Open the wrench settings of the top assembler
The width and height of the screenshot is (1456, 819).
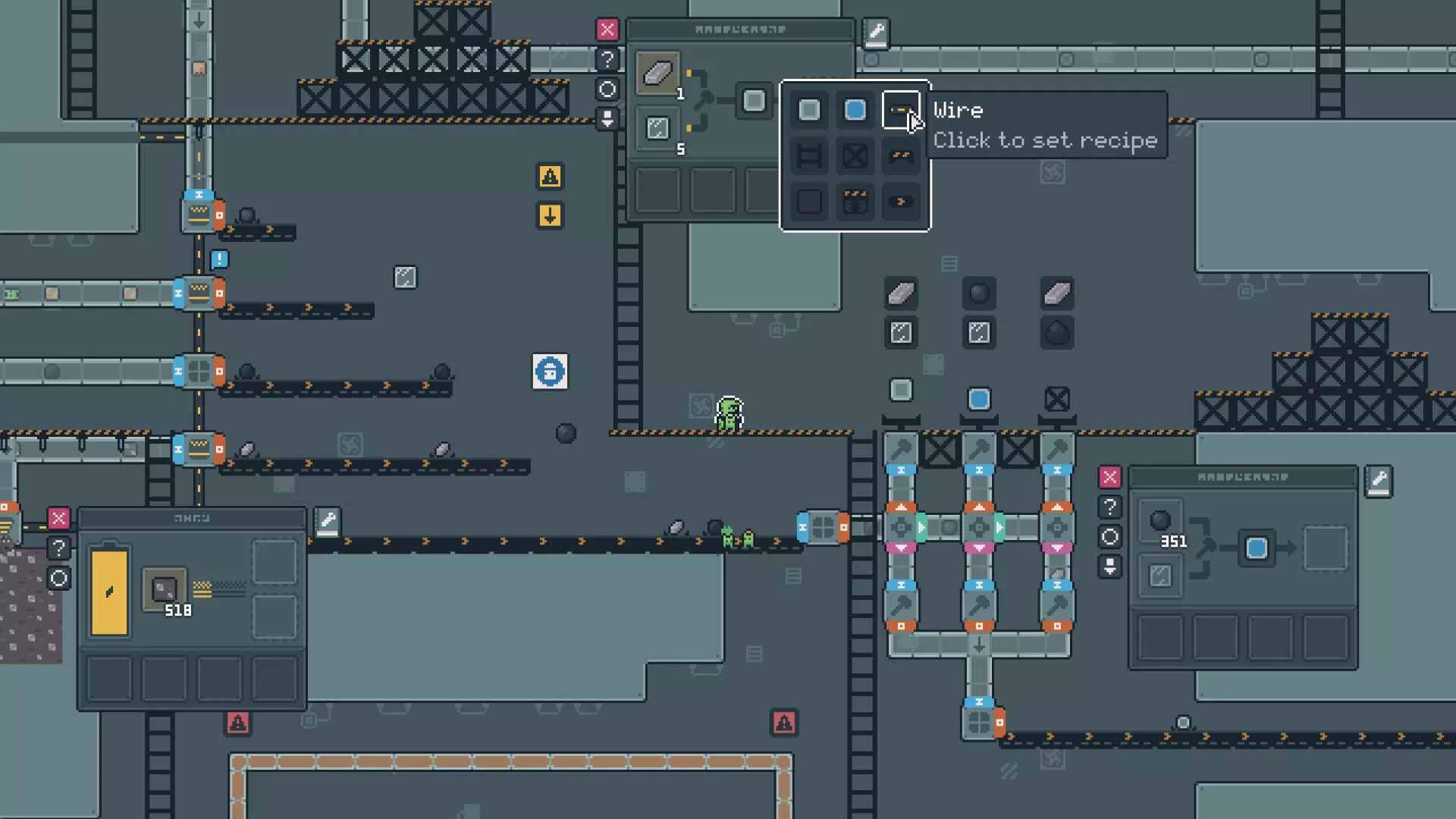click(x=876, y=33)
